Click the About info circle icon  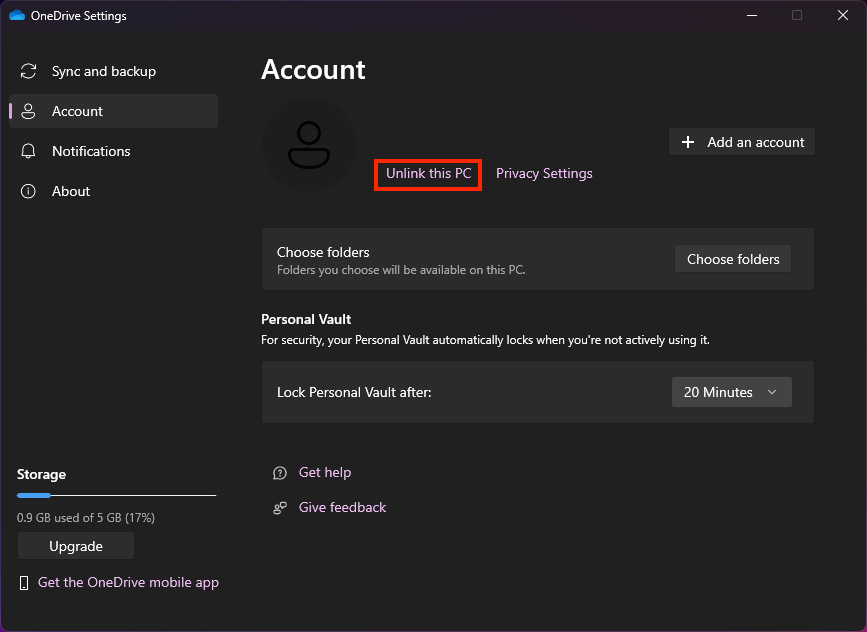[x=28, y=191]
